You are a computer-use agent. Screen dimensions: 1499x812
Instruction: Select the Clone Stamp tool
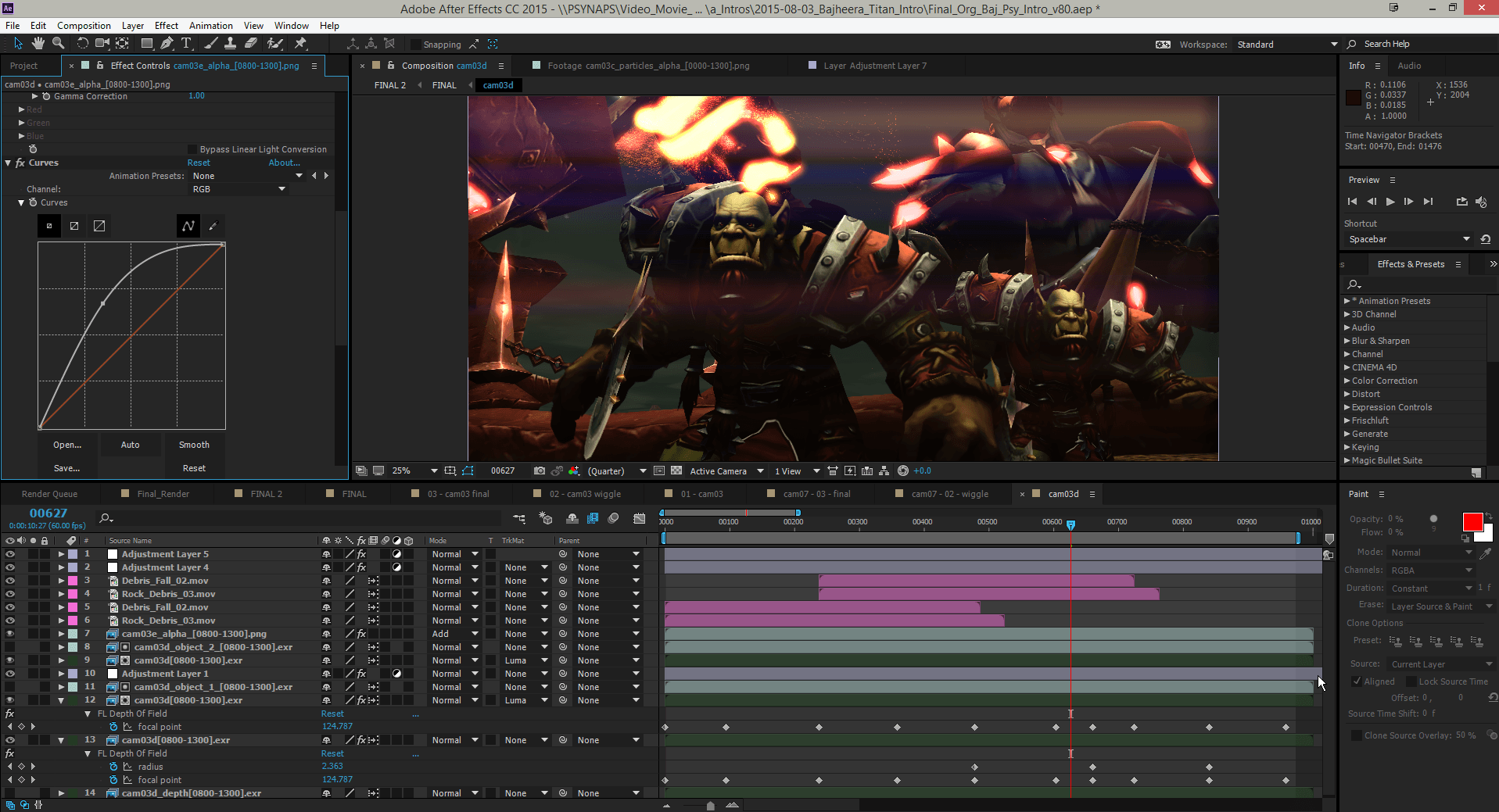point(230,44)
